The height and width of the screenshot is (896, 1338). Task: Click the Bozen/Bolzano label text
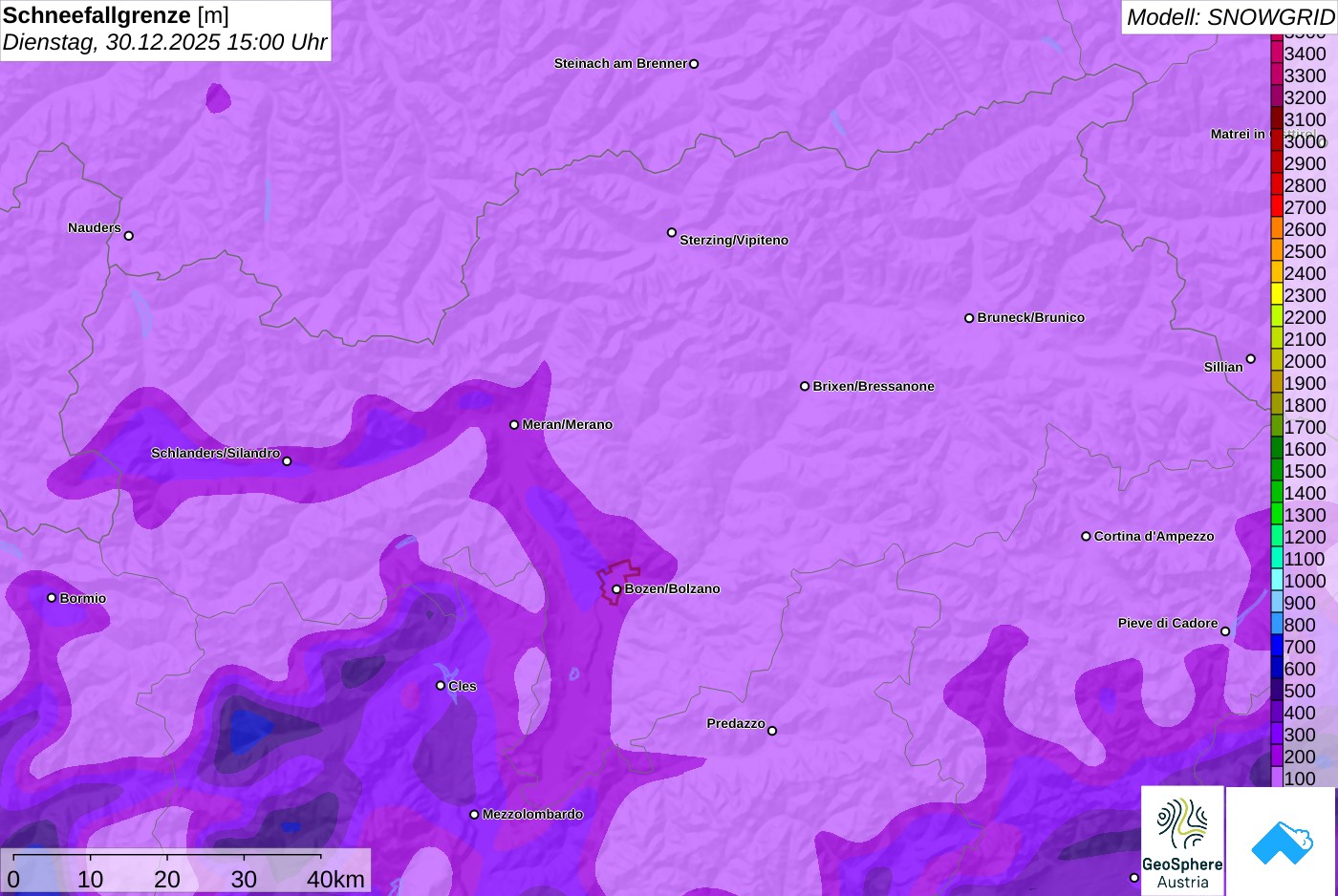click(672, 588)
